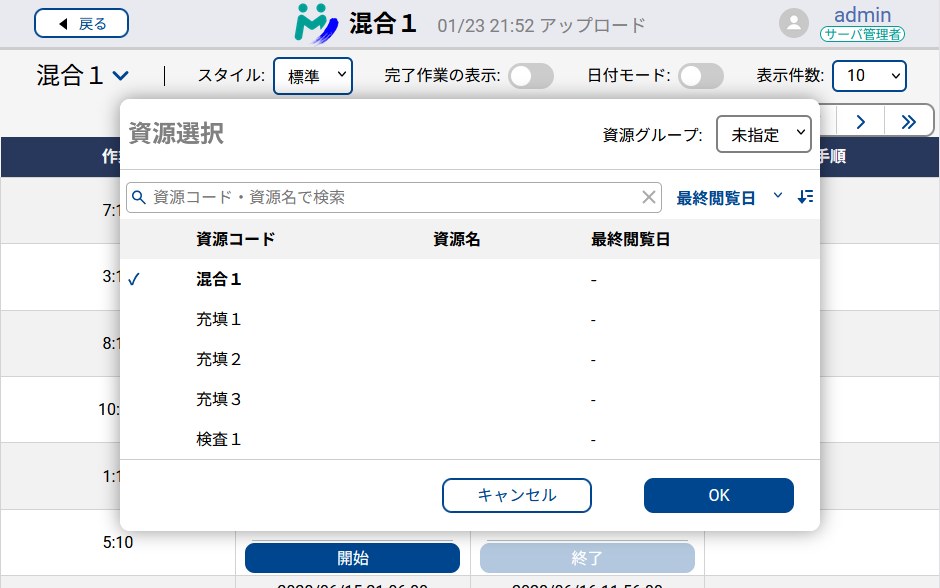The height and width of the screenshot is (588, 940).
Task: Expand the 最終閲覧日 sort field chevron
Action: tap(779, 197)
